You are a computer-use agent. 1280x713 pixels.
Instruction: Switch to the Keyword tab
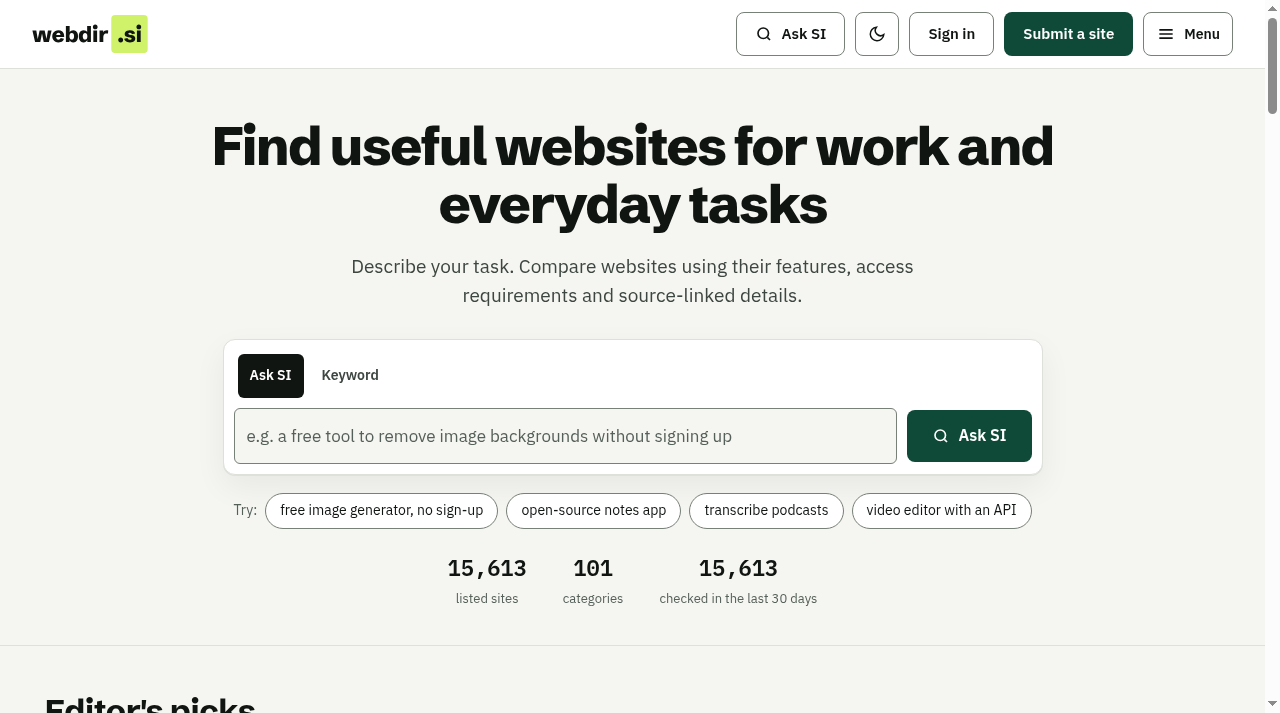click(x=350, y=376)
